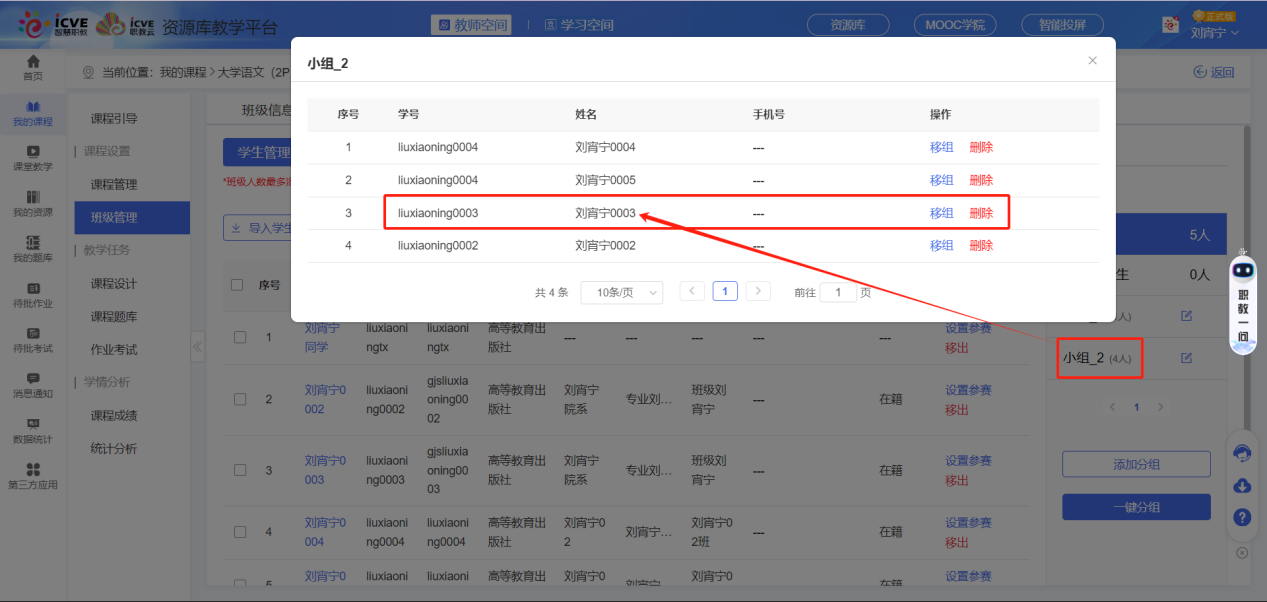Image resolution: width=1267 pixels, height=602 pixels.
Task: Click the help question mark icon
Action: click(1243, 517)
